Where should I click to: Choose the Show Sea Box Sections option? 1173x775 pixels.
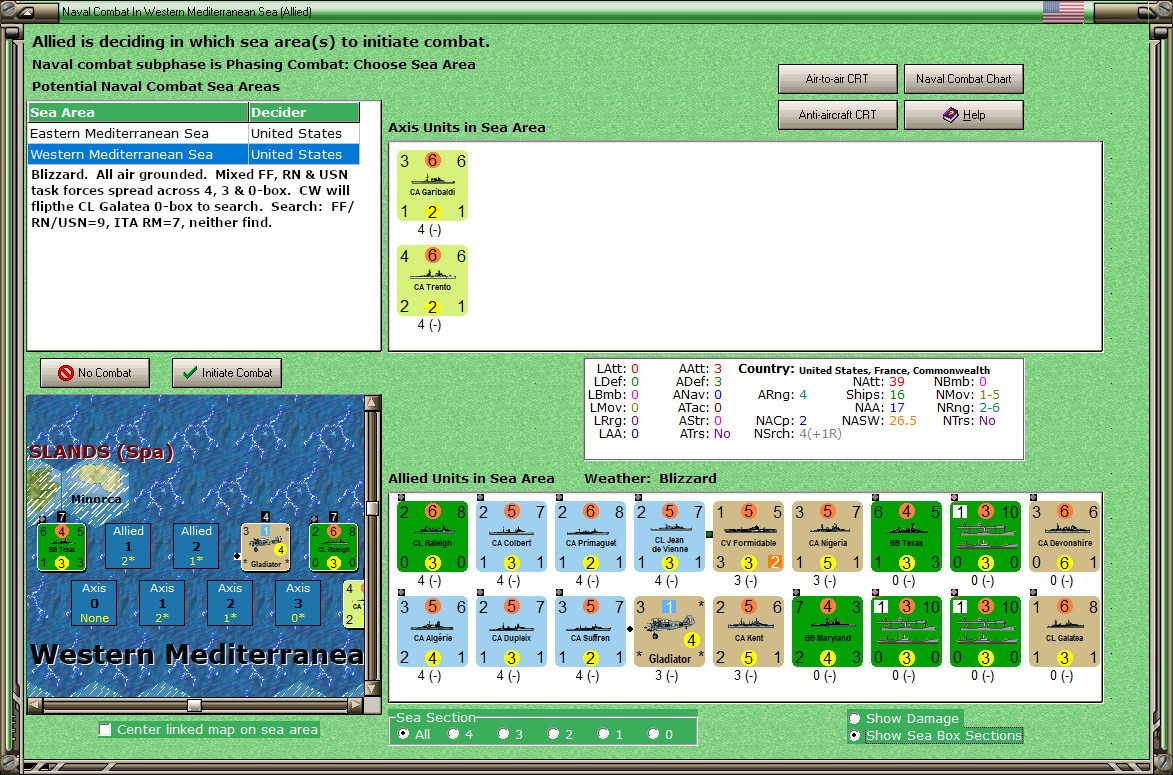coord(854,735)
